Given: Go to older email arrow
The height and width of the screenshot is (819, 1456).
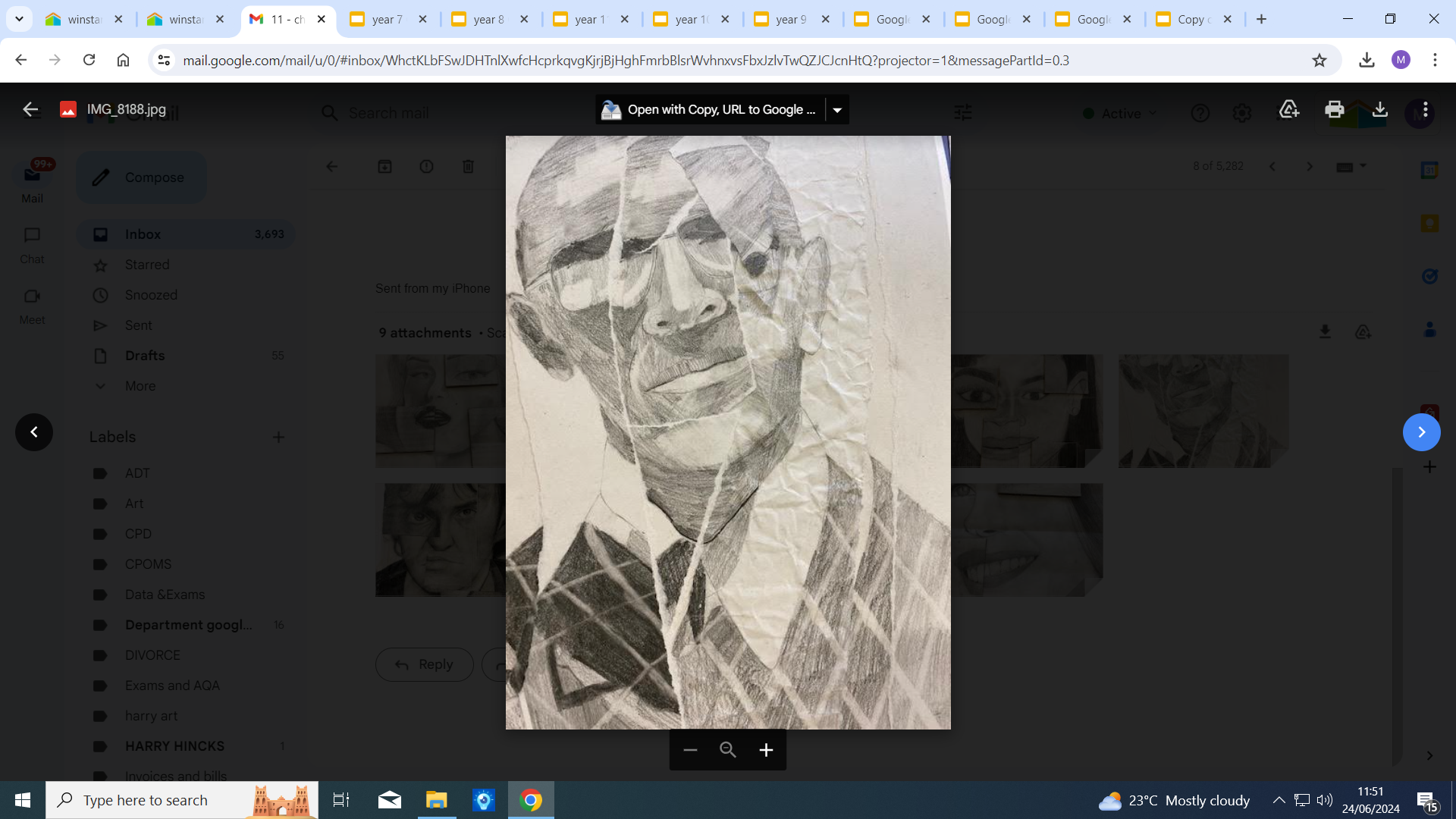Looking at the screenshot, I should [x=1309, y=166].
